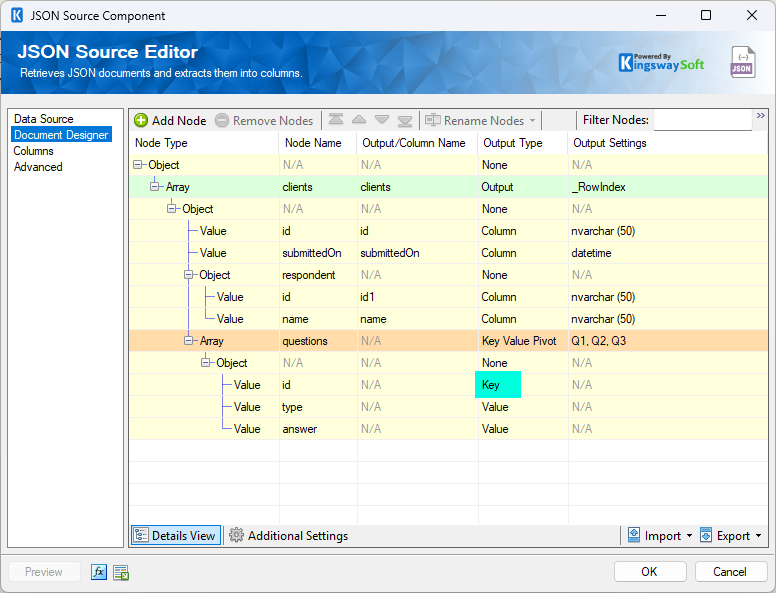Image resolution: width=776 pixels, height=593 pixels.
Task: Click the Cancel button
Action: click(x=730, y=572)
